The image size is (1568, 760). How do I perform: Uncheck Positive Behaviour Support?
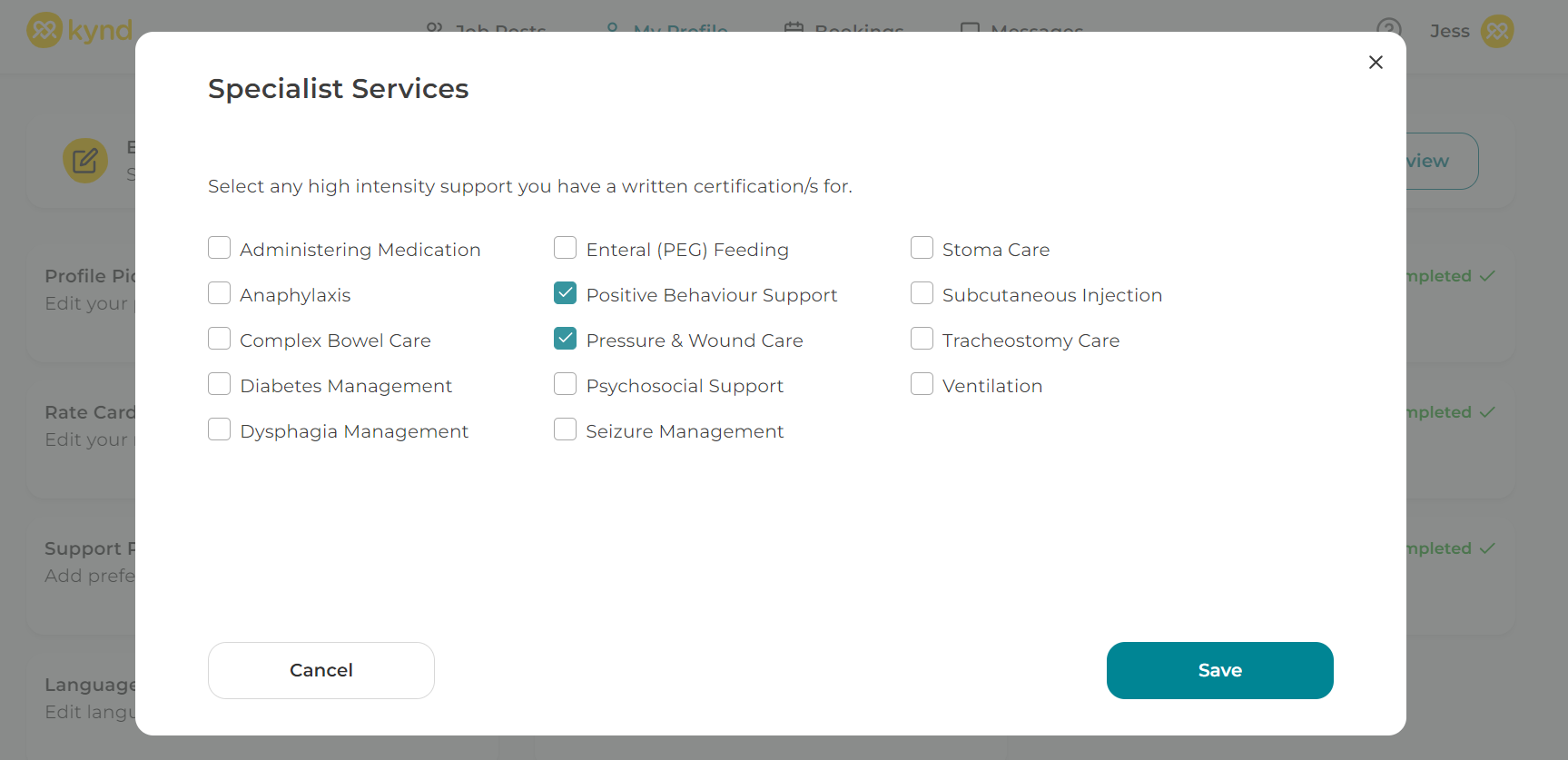565,293
